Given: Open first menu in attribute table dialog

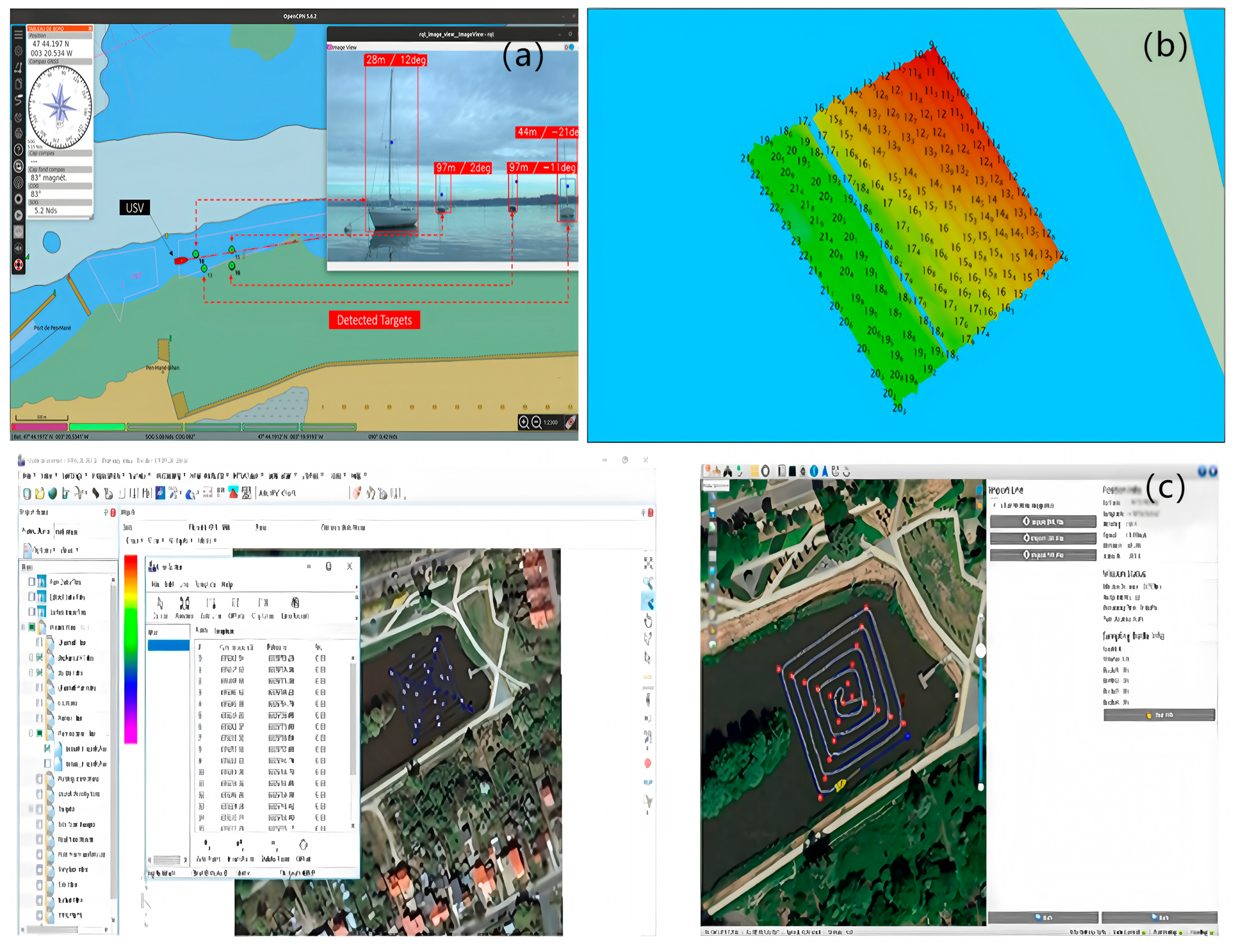Looking at the screenshot, I should point(155,585).
